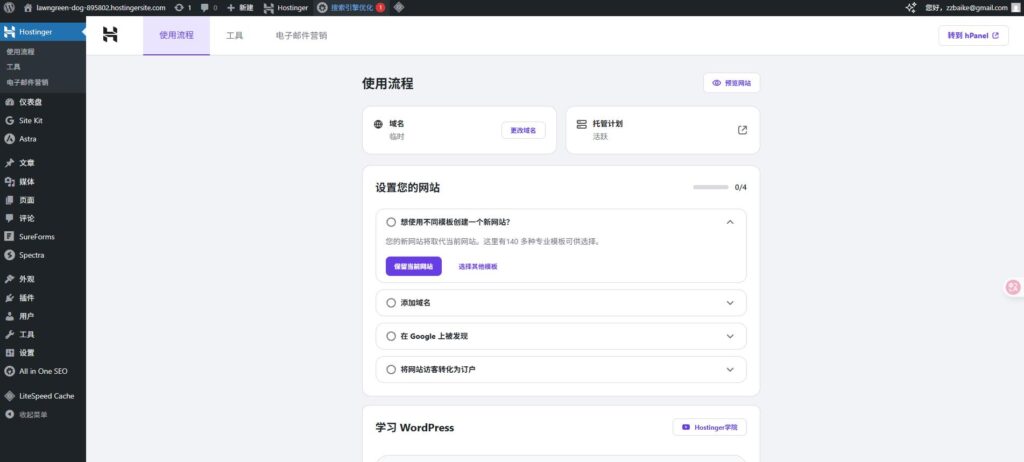1024x462 pixels.
Task: Open 工具 wrench item in main sidebar
Action: click(x=42, y=334)
